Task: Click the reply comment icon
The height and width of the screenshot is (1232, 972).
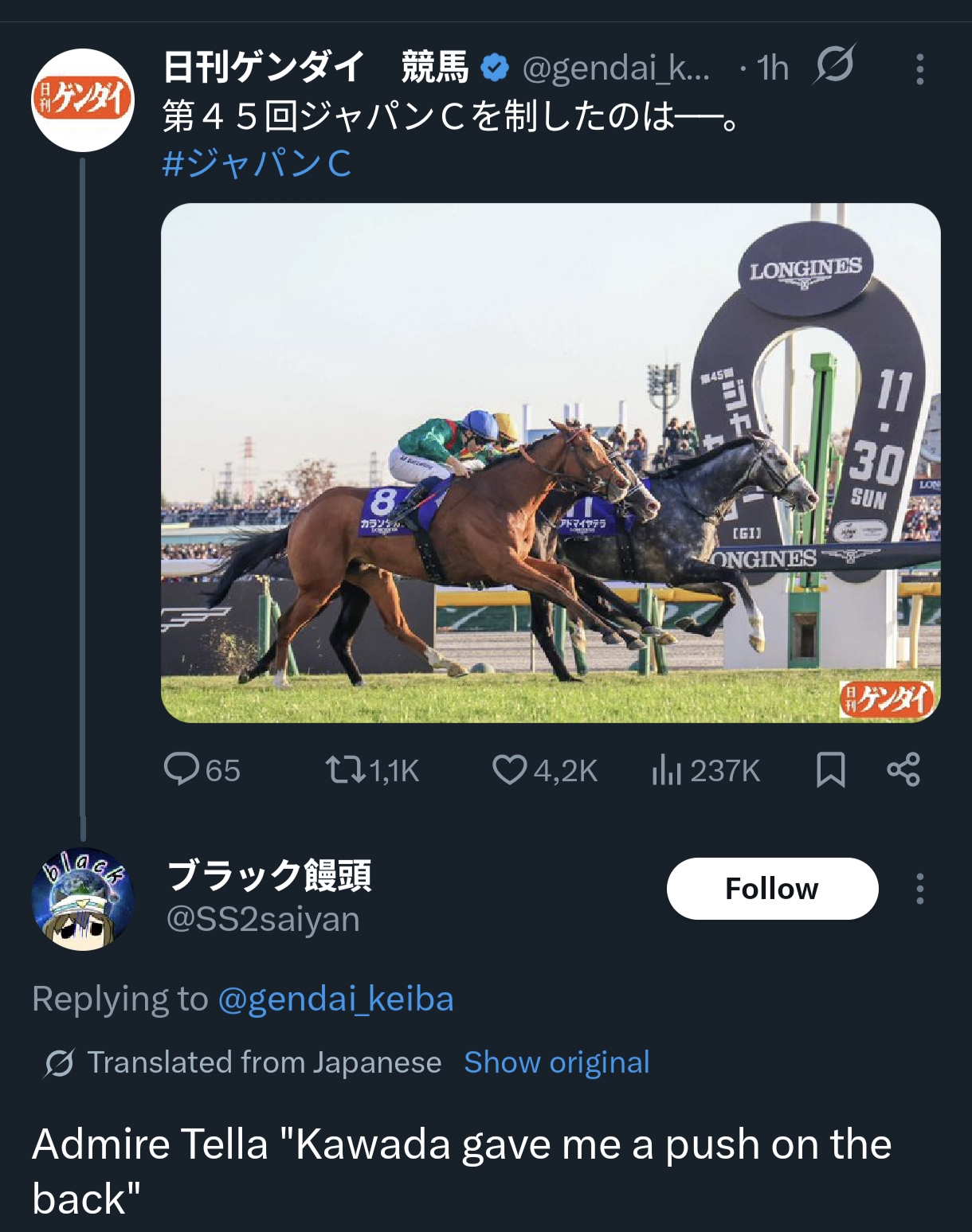Action: (182, 769)
